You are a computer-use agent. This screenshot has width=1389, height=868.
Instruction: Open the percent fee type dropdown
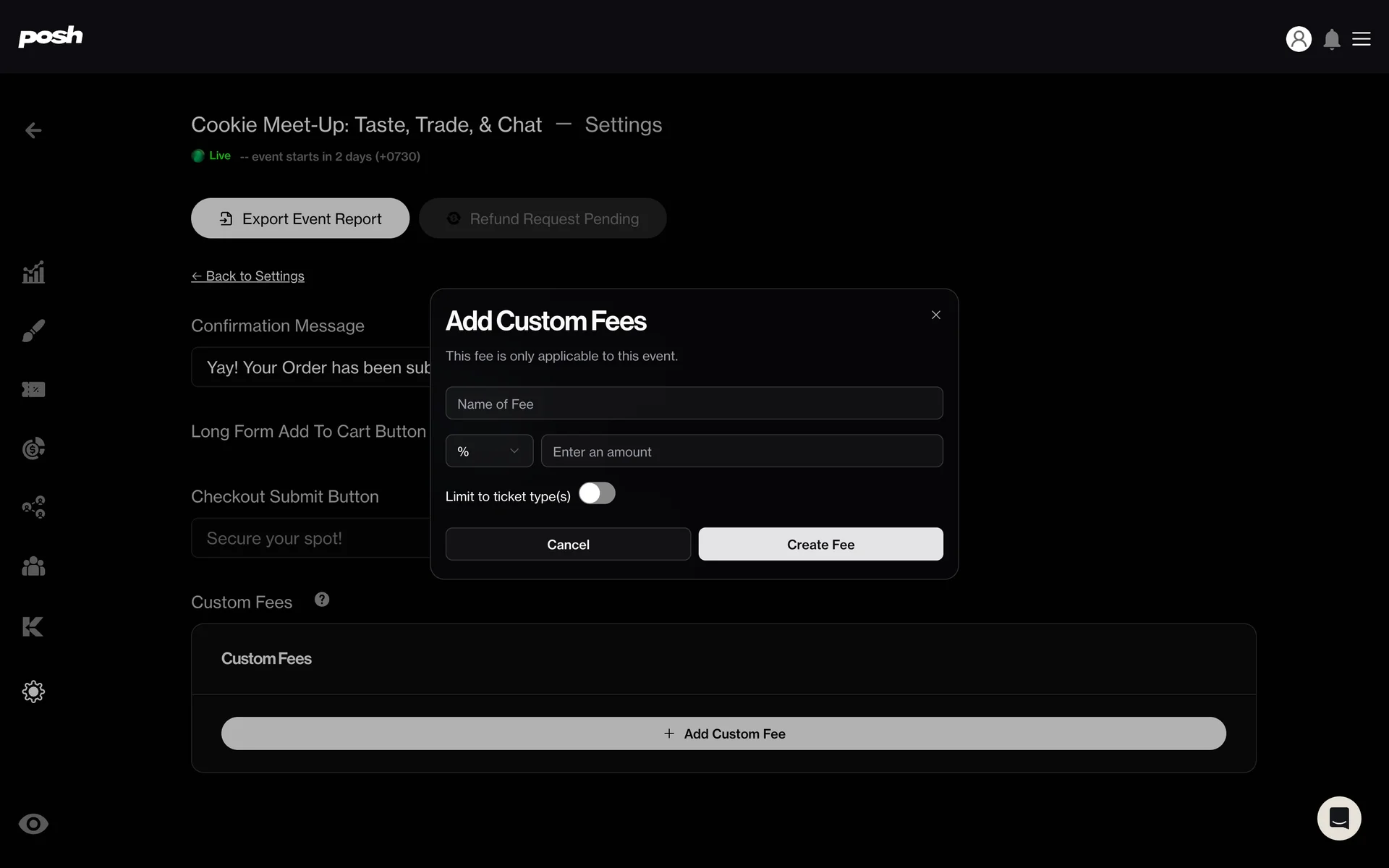click(x=489, y=451)
